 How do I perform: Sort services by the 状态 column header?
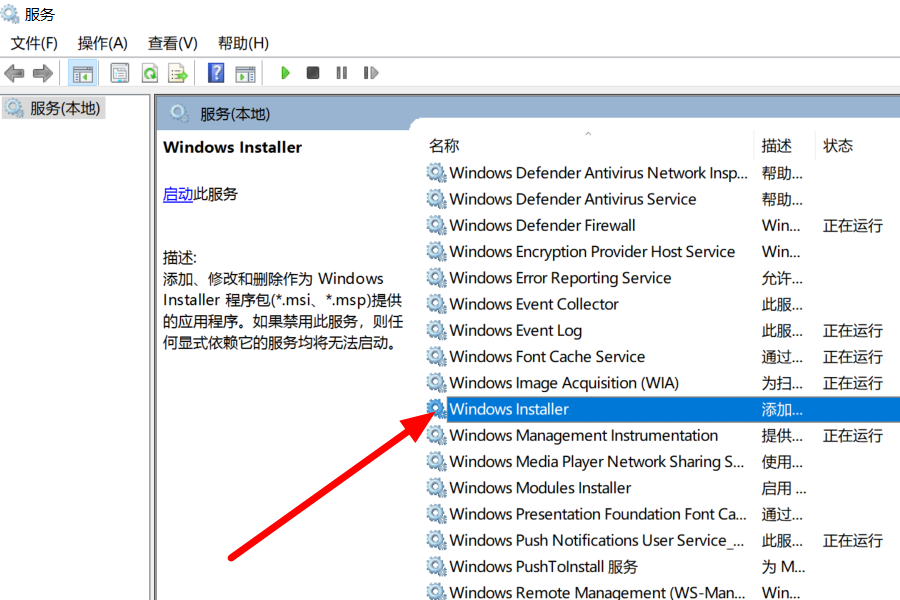(838, 146)
